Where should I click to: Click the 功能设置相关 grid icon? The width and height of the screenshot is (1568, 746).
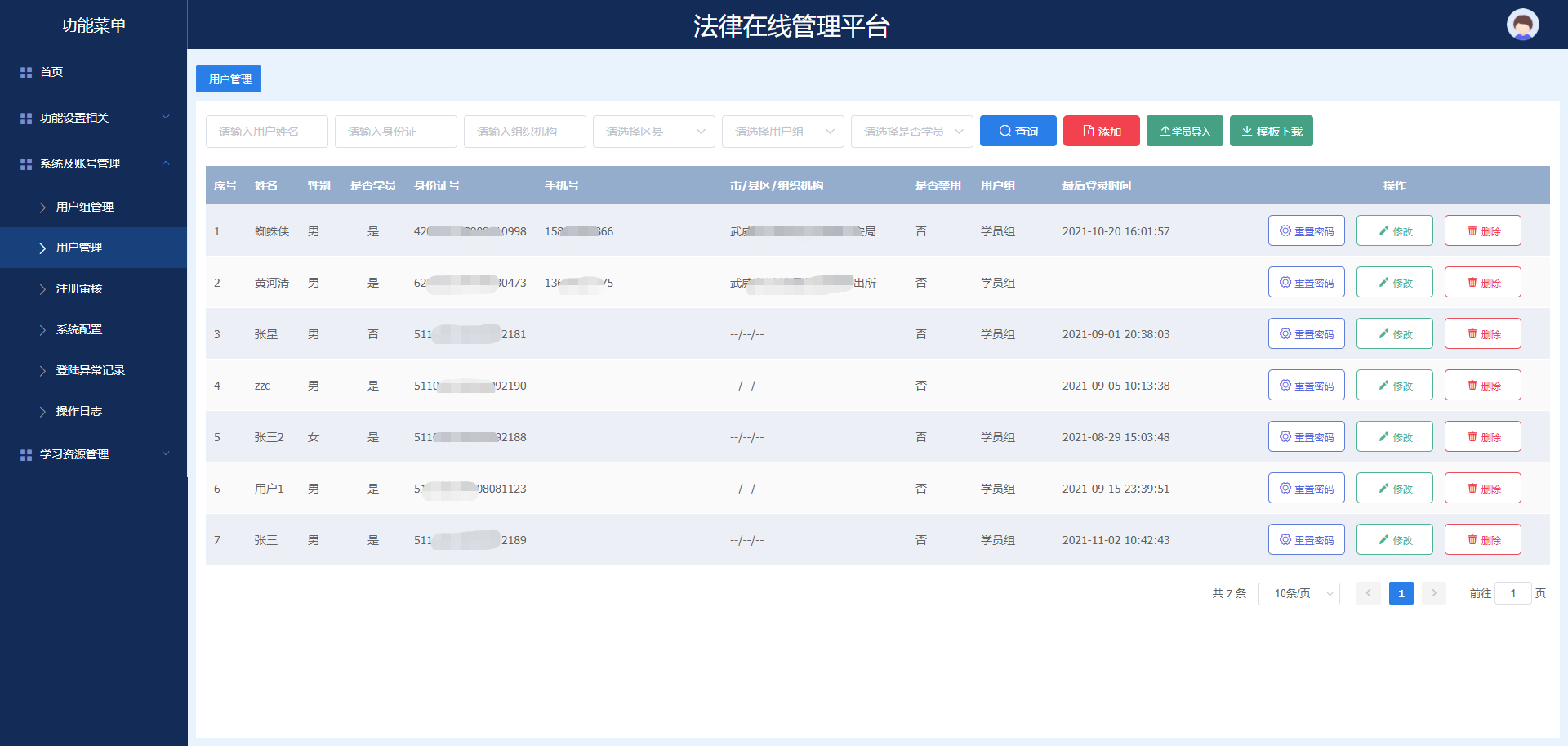pyautogui.click(x=26, y=118)
